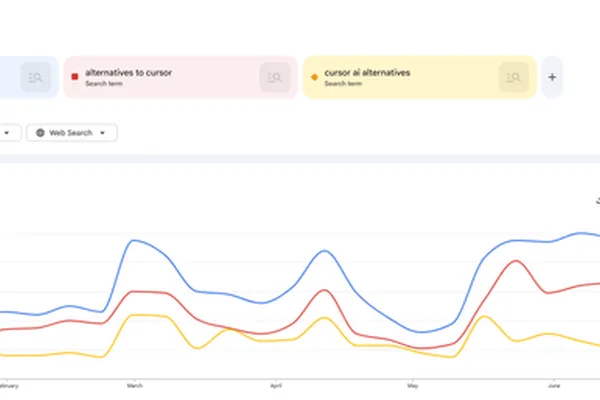
Task: Click the red line's late-May peak
Action: click(516, 261)
